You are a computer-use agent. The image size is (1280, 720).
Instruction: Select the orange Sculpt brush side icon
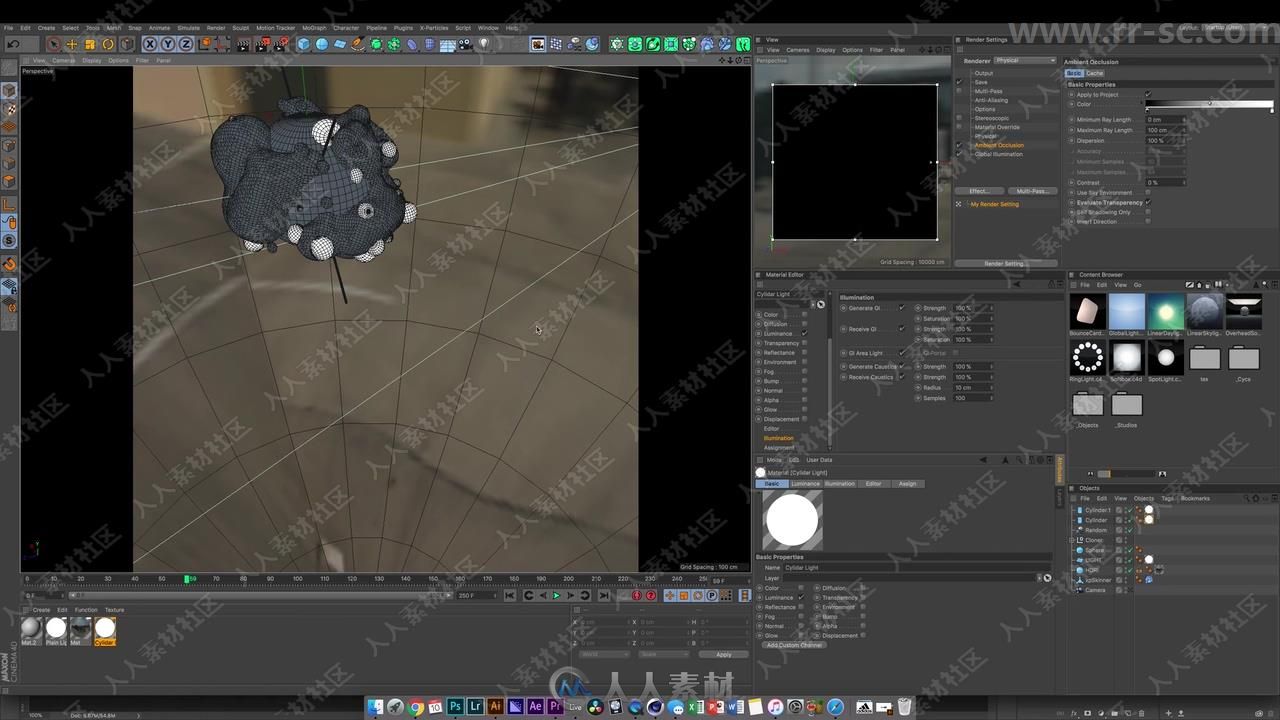pyautogui.click(x=9, y=265)
